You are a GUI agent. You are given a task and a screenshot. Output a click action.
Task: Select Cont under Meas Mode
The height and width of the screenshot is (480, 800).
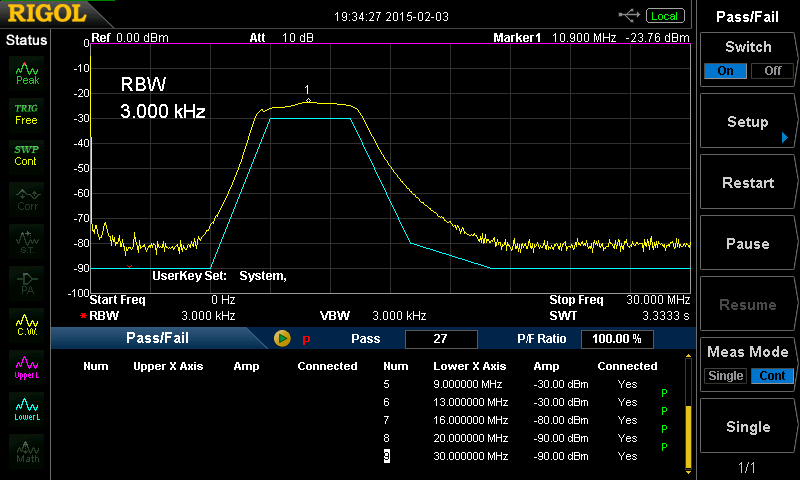772,376
